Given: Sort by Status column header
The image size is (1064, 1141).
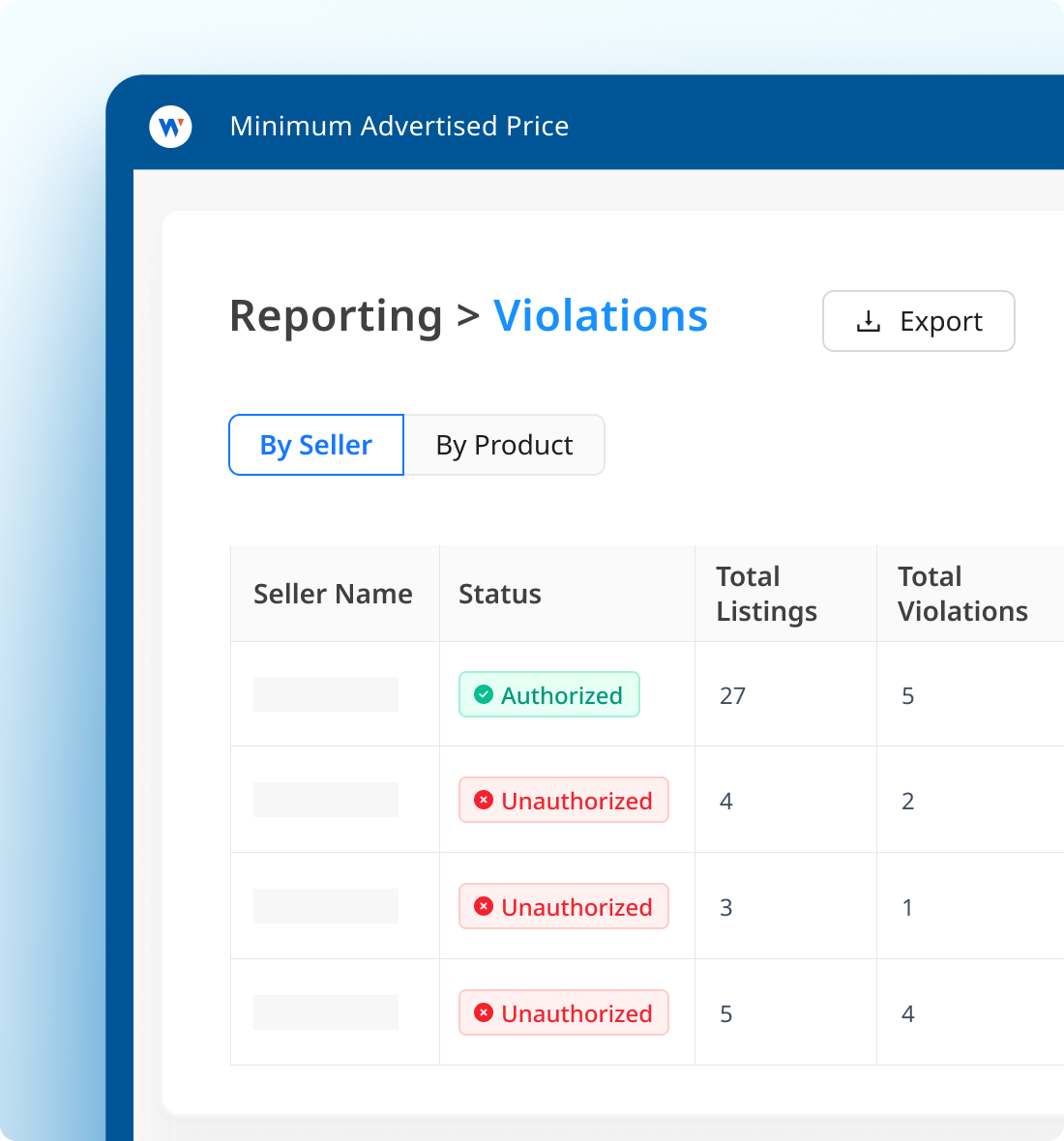Looking at the screenshot, I should click(499, 594).
